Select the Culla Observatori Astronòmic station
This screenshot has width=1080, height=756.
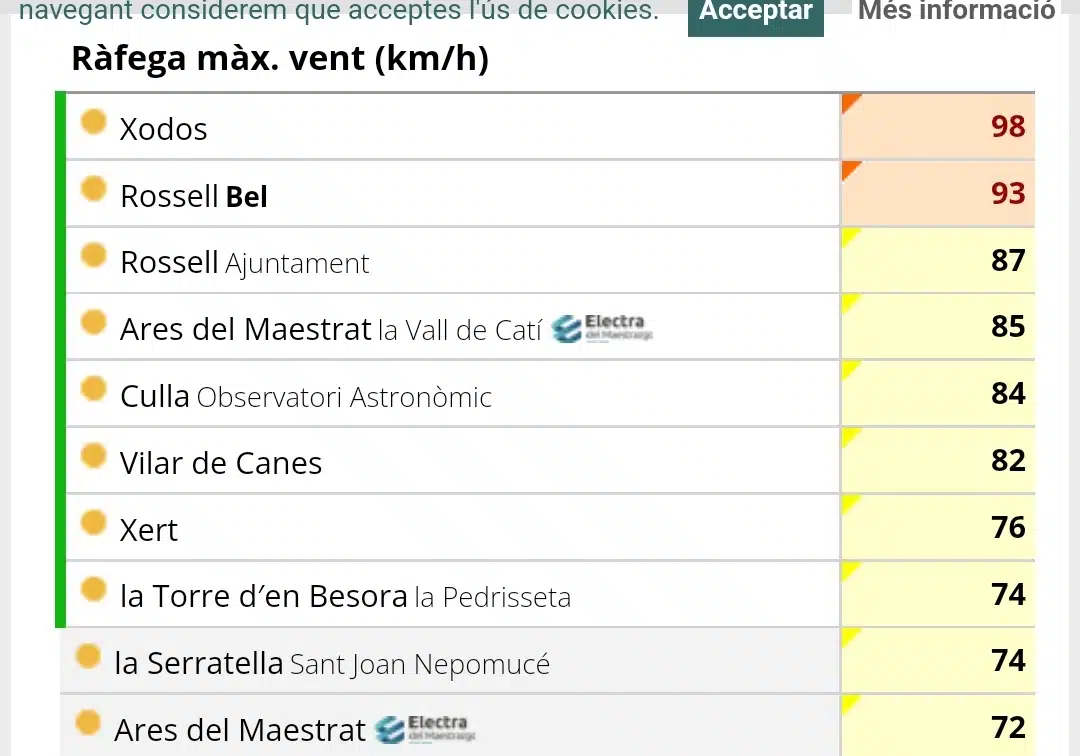click(x=306, y=397)
